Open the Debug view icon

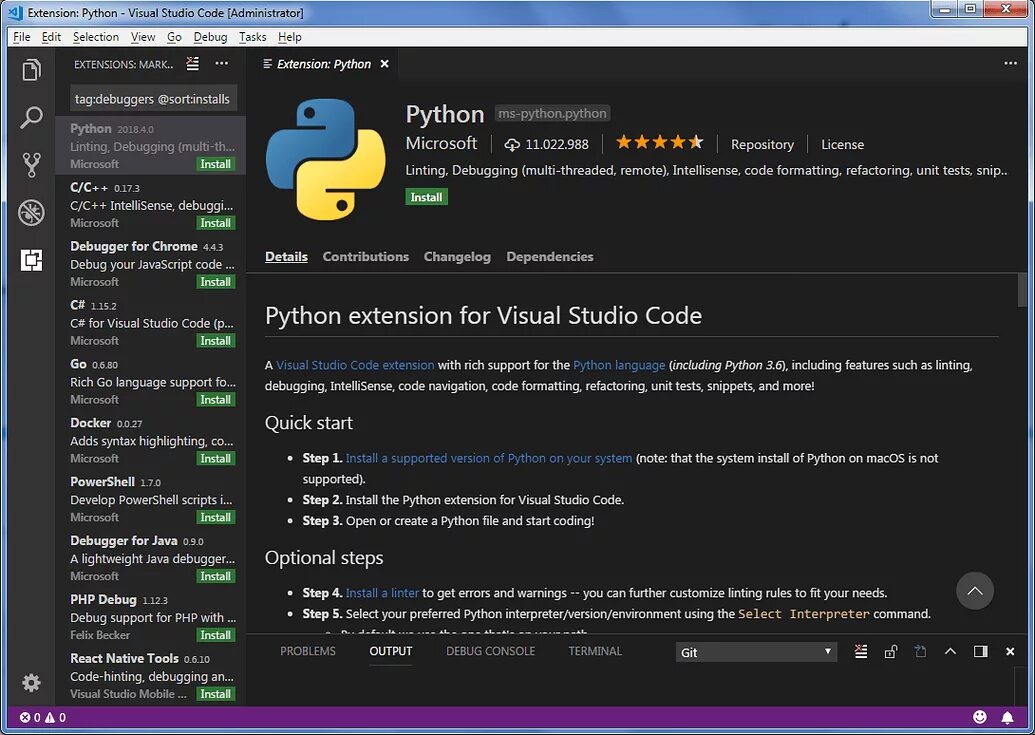31,213
